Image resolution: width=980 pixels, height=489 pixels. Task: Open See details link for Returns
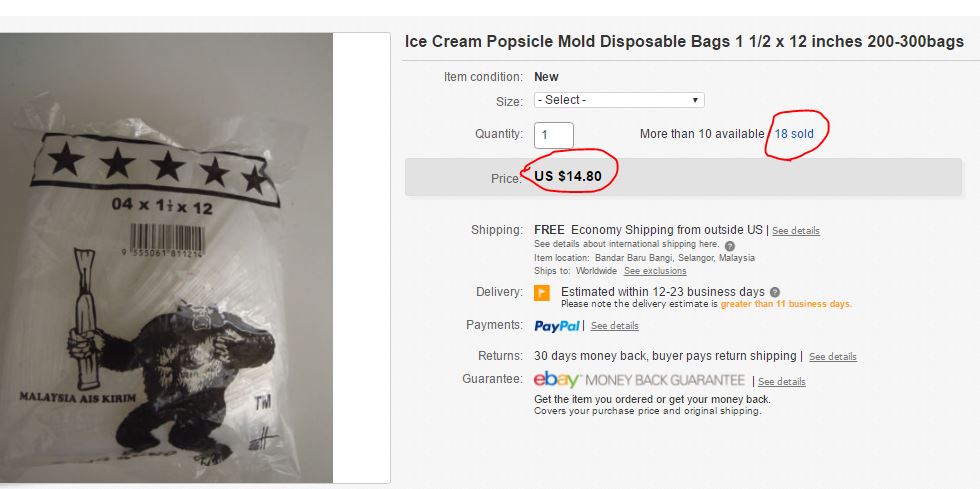point(833,357)
